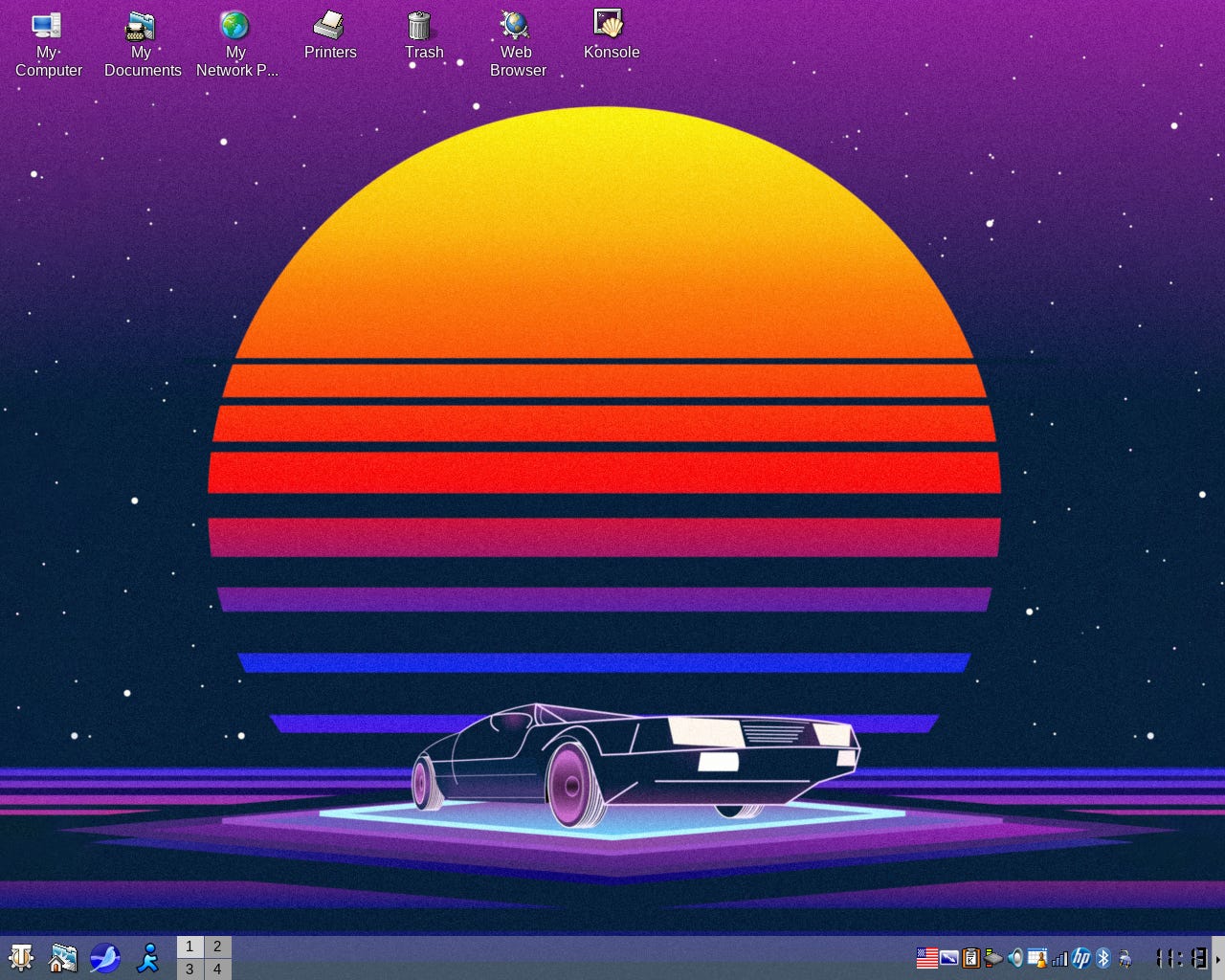Open the speaker volume tray icon
This screenshot has width=1225, height=980.
(x=1015, y=958)
